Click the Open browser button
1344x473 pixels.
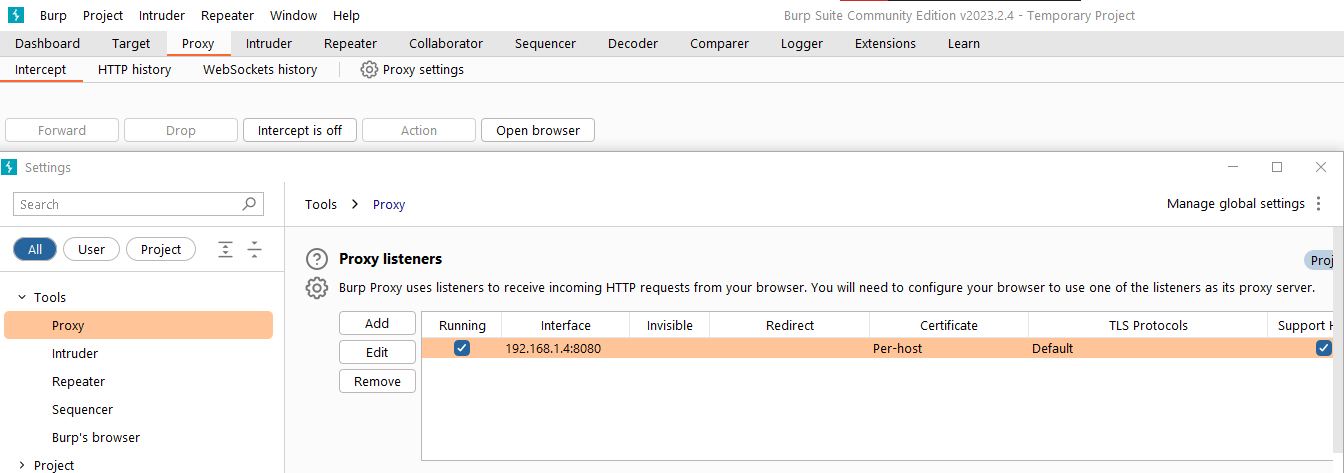click(538, 130)
